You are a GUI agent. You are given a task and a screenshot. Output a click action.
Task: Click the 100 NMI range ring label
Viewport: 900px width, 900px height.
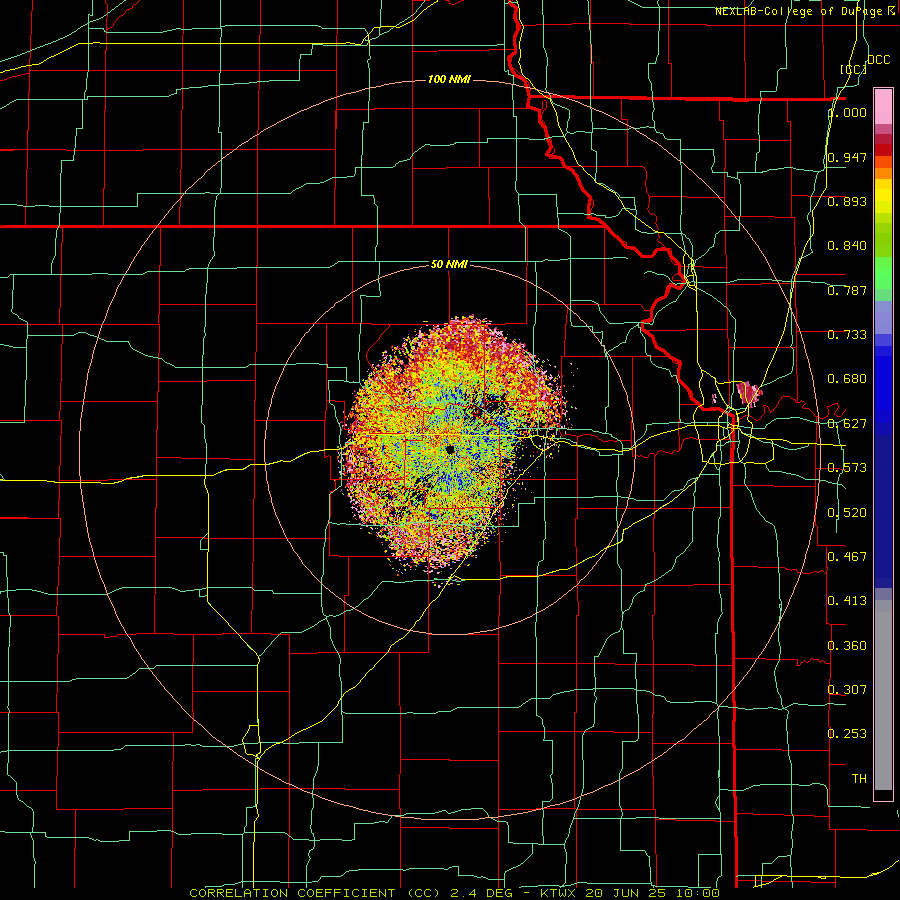(449, 79)
